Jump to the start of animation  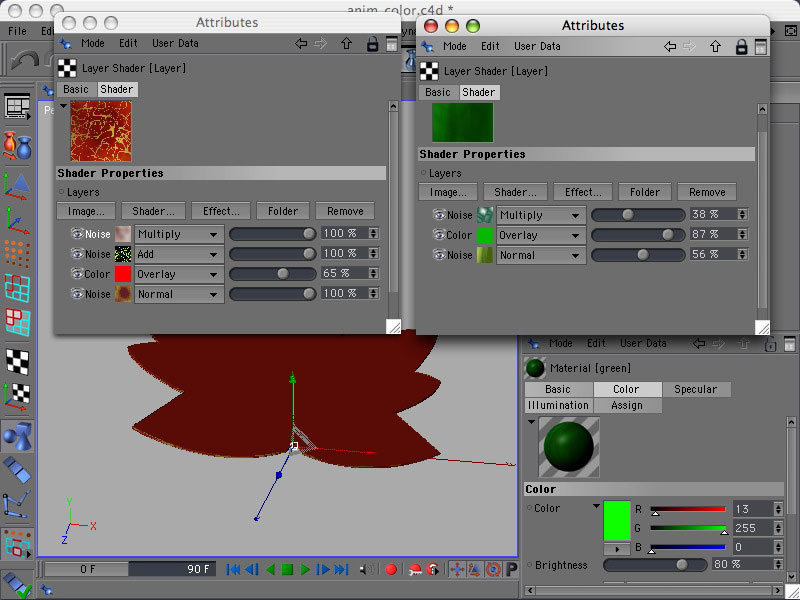(233, 569)
